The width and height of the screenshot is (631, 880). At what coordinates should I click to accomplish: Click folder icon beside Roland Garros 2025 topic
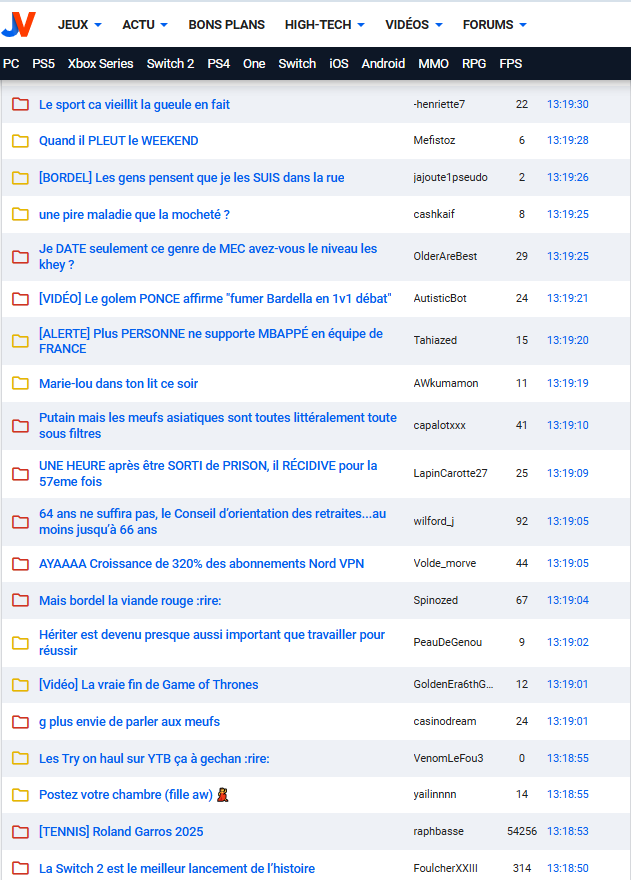[x=20, y=831]
